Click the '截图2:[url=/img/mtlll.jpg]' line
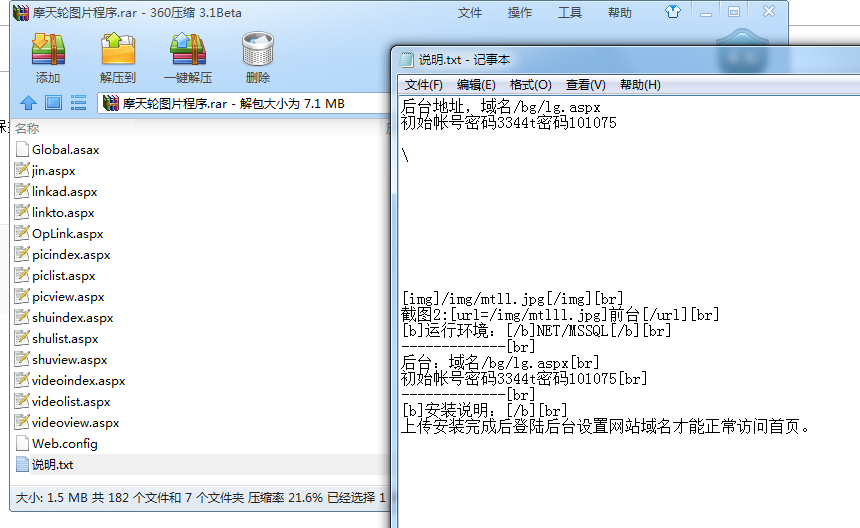Viewport: 860px width, 528px height. coord(560,315)
